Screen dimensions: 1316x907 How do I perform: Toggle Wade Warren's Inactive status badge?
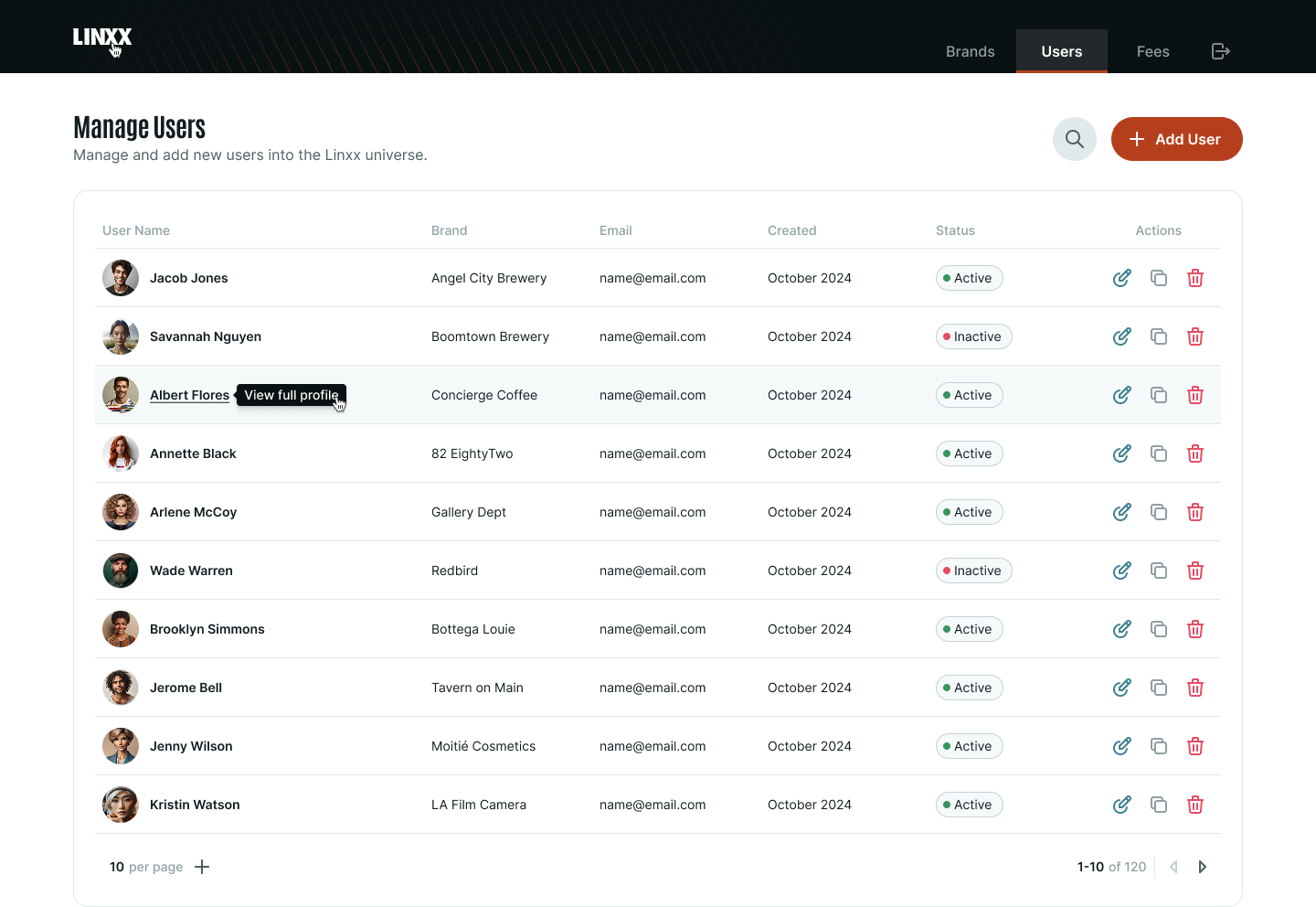tap(973, 571)
